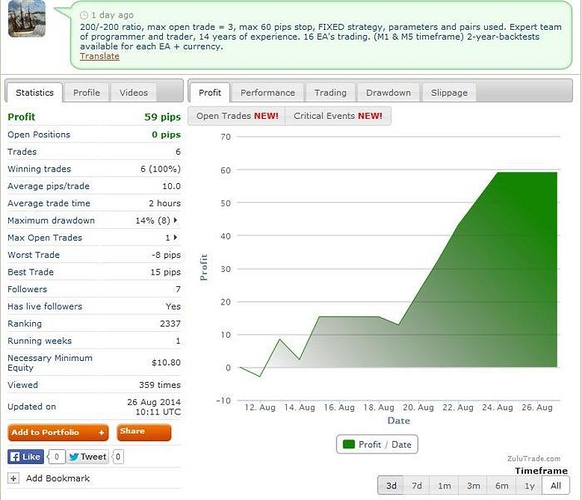Image resolution: width=582 pixels, height=500 pixels.
Task: Switch to the Performance tab
Action: click(x=268, y=92)
